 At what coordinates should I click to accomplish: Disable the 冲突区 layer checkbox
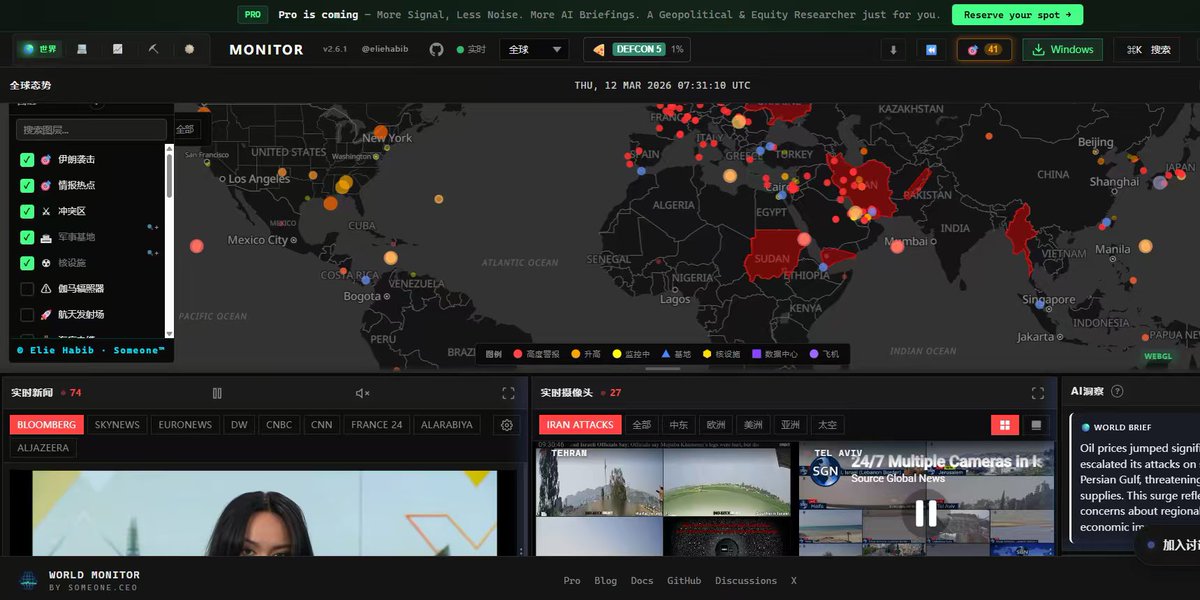27,211
